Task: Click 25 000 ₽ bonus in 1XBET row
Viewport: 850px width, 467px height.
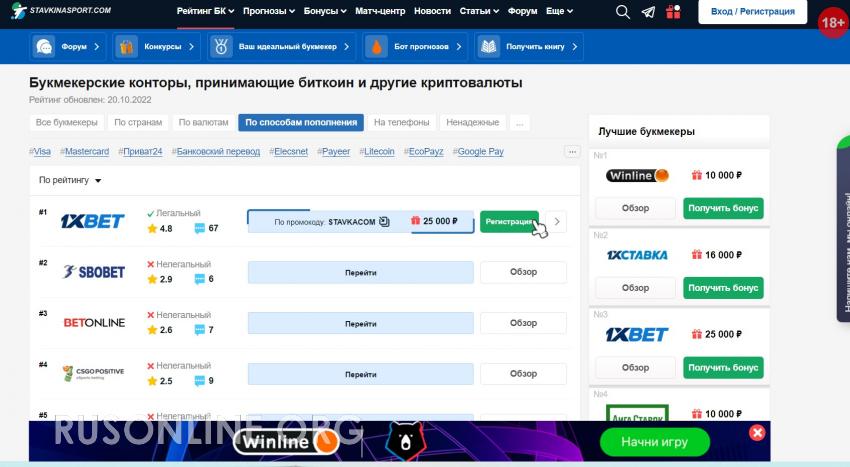Action: pyautogui.click(x=434, y=221)
